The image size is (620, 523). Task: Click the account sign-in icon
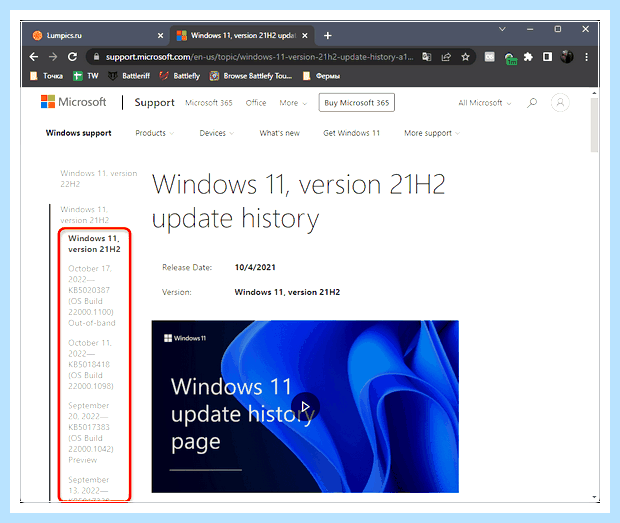[560, 103]
